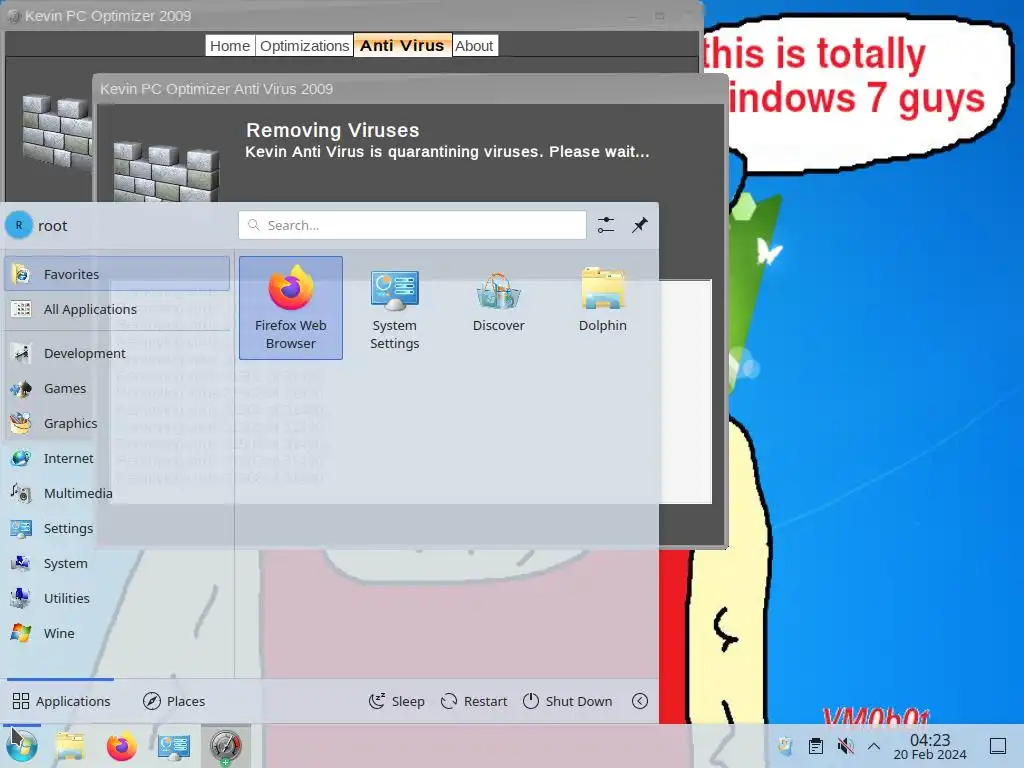The height and width of the screenshot is (768, 1024).
Task: Click in the Search field
Action: (x=412, y=225)
